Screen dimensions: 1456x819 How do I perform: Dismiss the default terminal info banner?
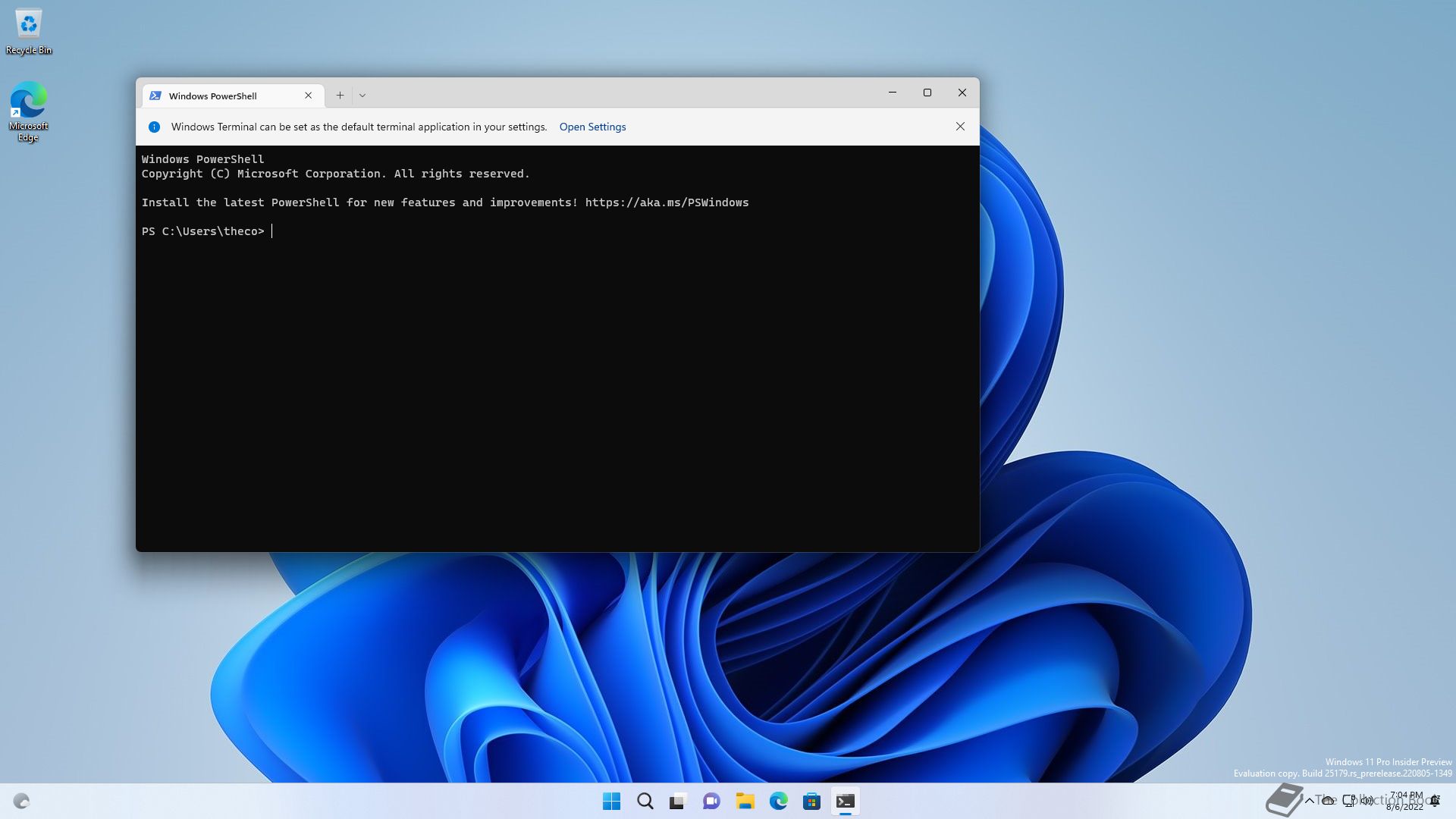click(x=960, y=127)
